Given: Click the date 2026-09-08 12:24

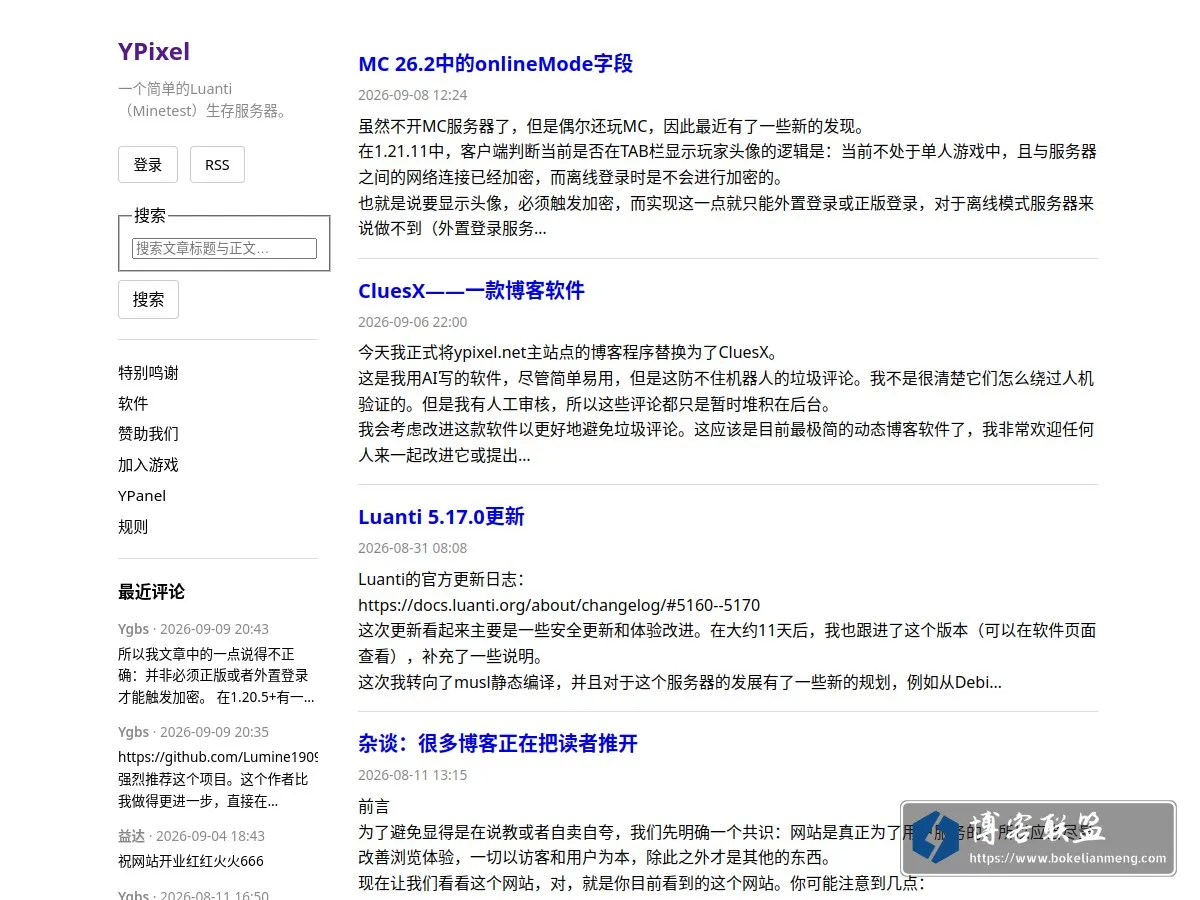Looking at the screenshot, I should [x=412, y=95].
